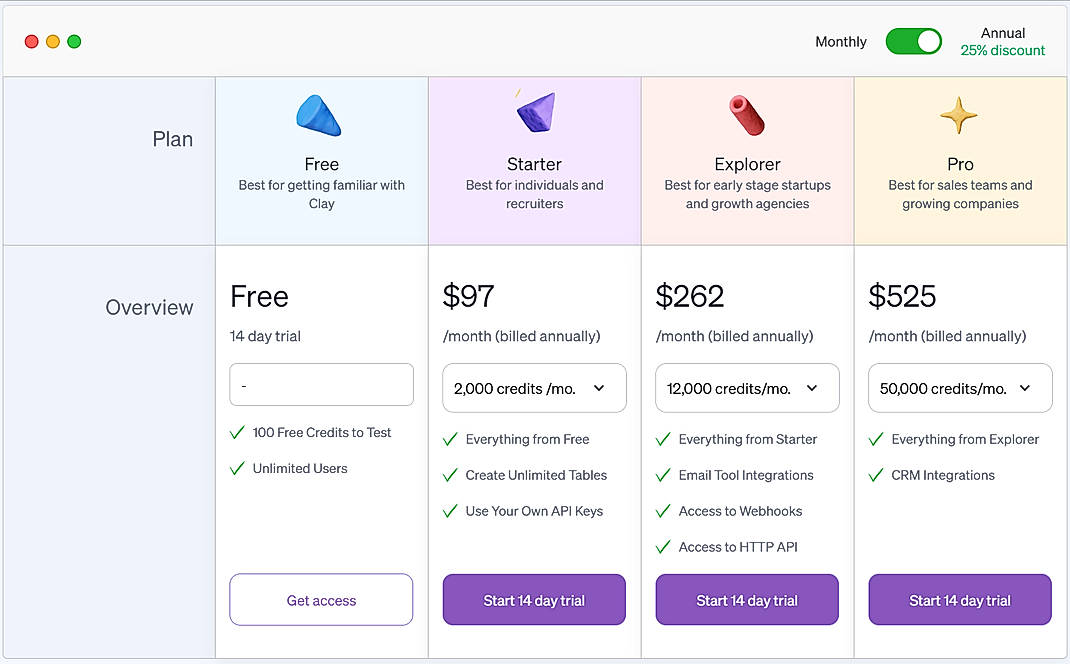The height and width of the screenshot is (664, 1070).
Task: Click the checkmark next to Unlimited Users
Action: click(x=237, y=468)
